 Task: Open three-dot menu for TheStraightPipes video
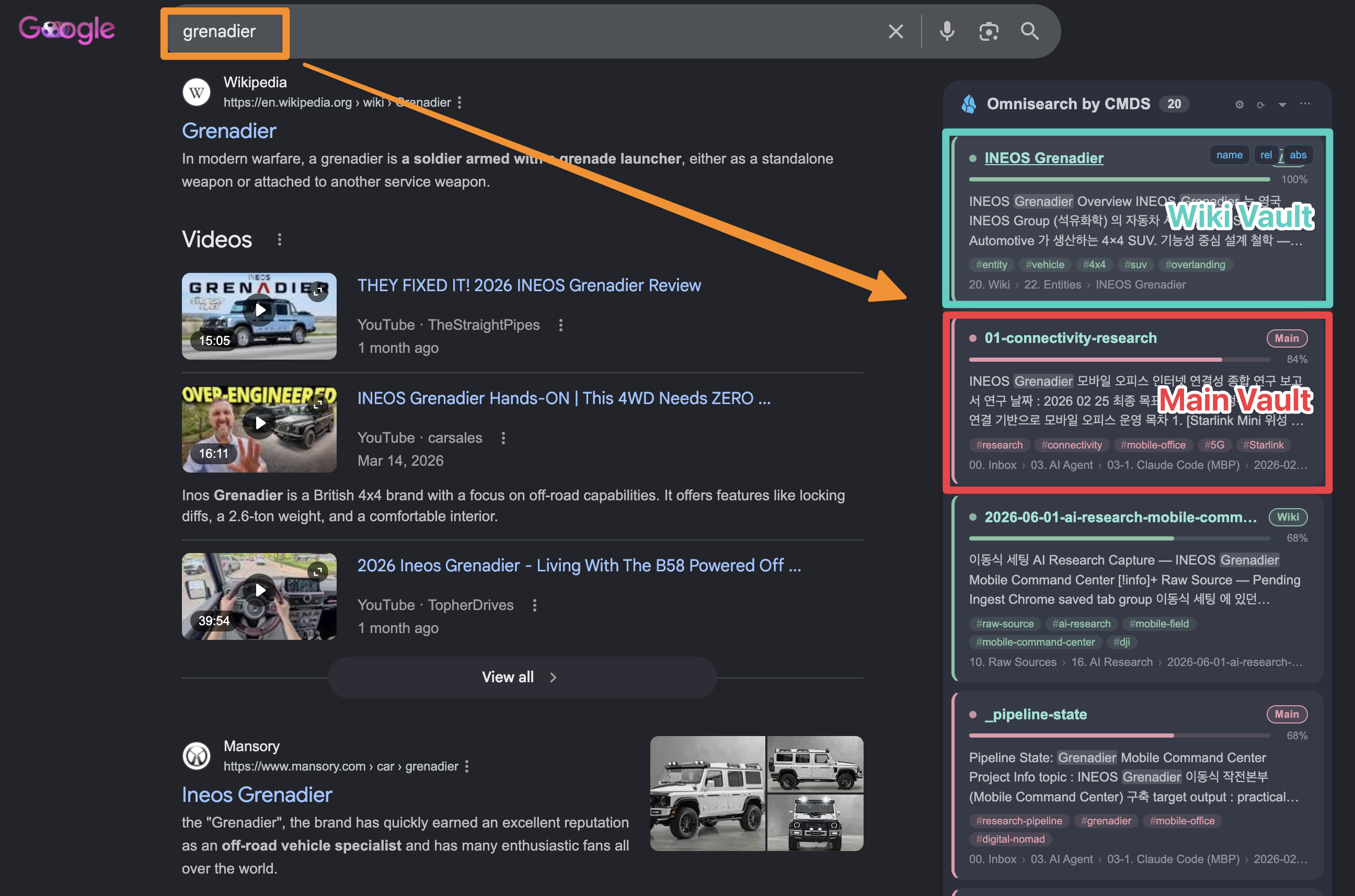(x=560, y=325)
